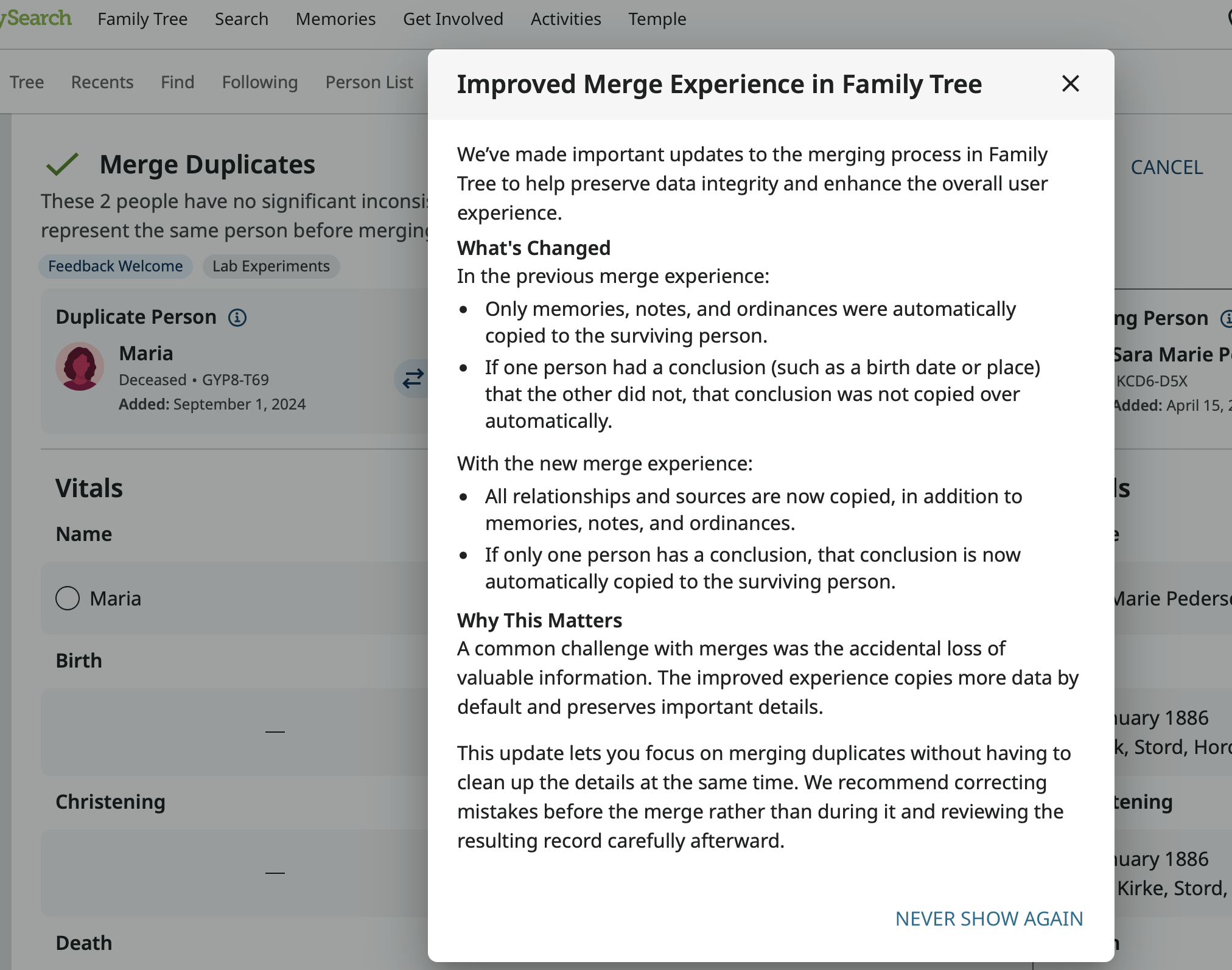
Task: Click Maria's portrait avatar
Action: [80, 366]
